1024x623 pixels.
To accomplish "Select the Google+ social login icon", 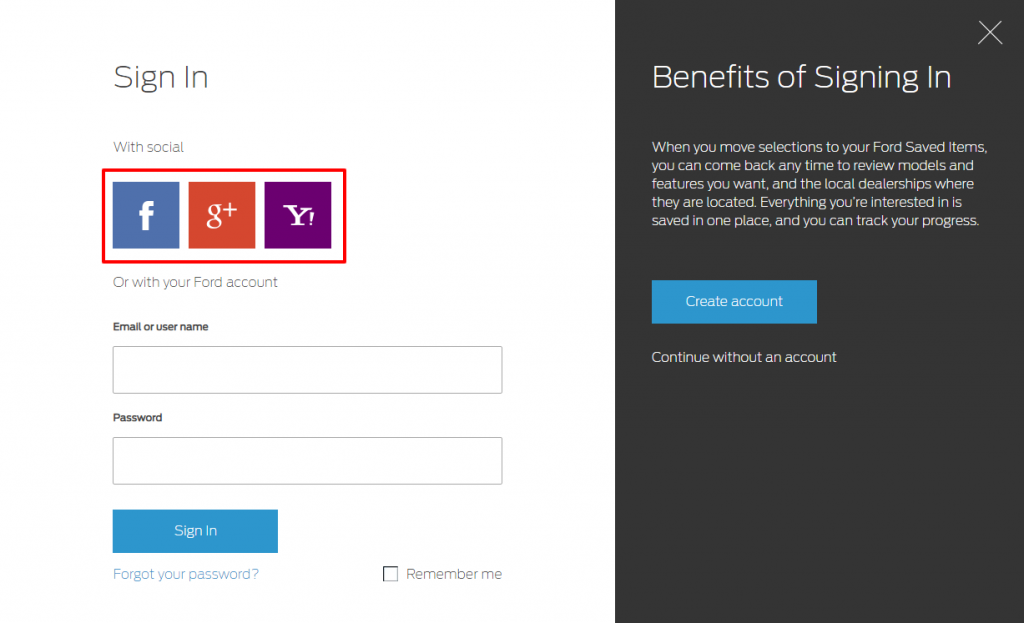I will click(222, 215).
